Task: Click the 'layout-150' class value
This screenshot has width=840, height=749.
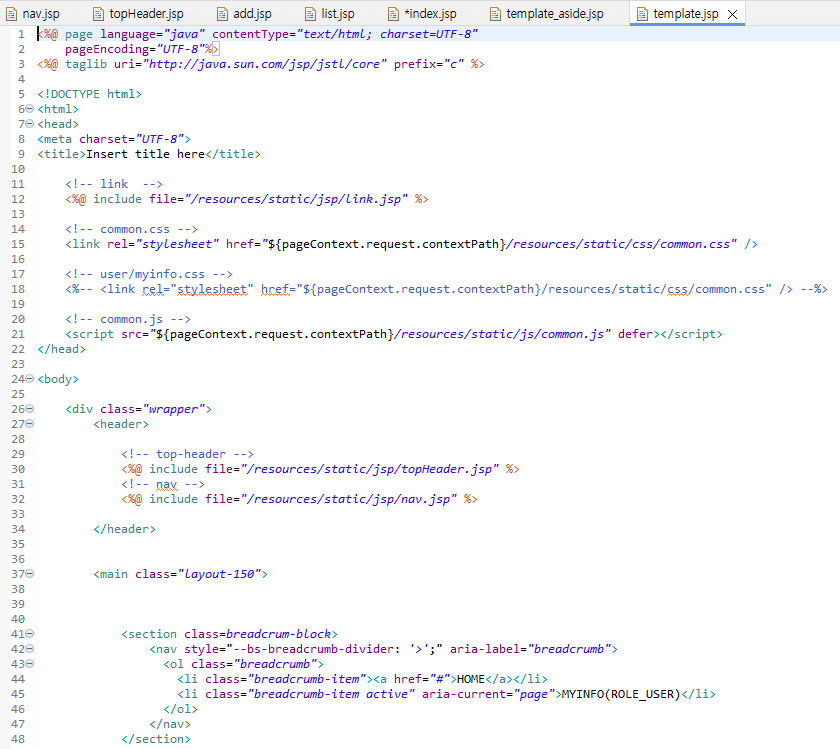Action: pyautogui.click(x=219, y=574)
